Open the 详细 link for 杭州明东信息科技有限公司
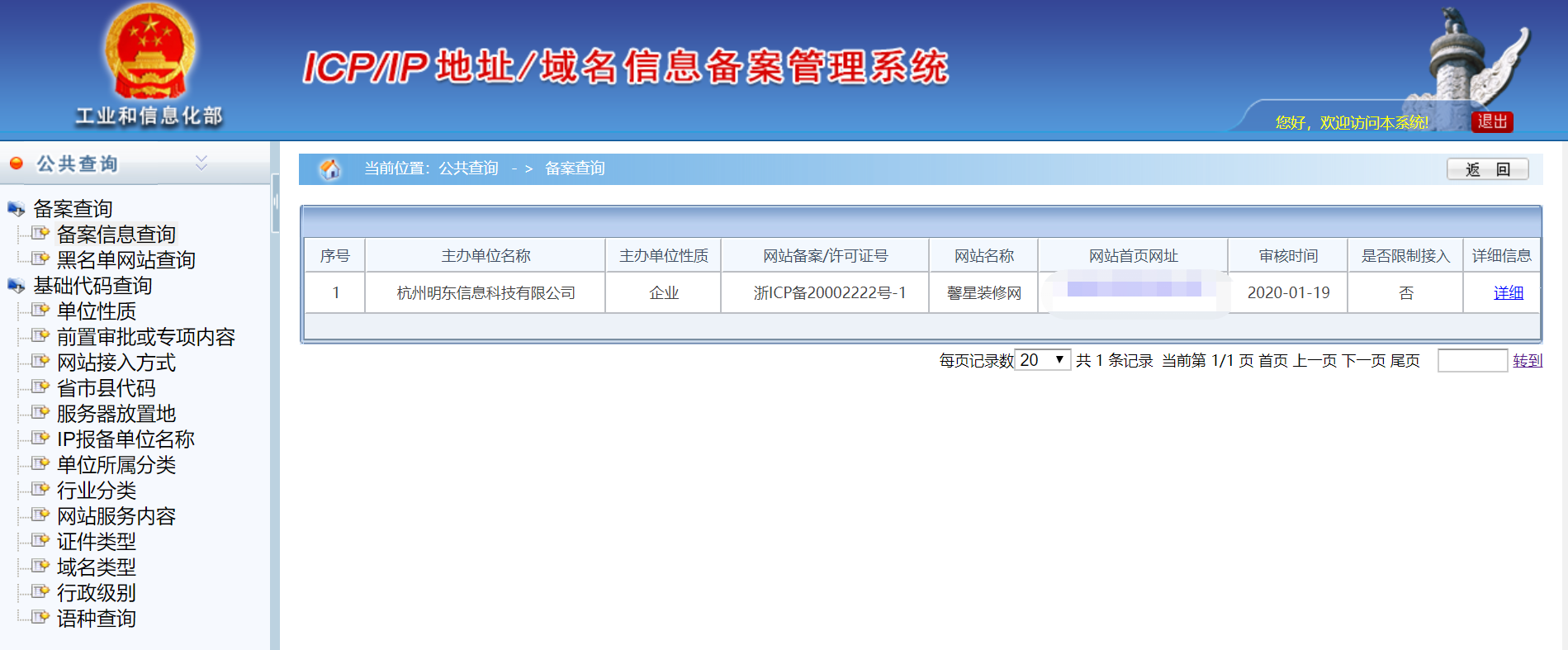The height and width of the screenshot is (650, 1568). coord(1509,292)
